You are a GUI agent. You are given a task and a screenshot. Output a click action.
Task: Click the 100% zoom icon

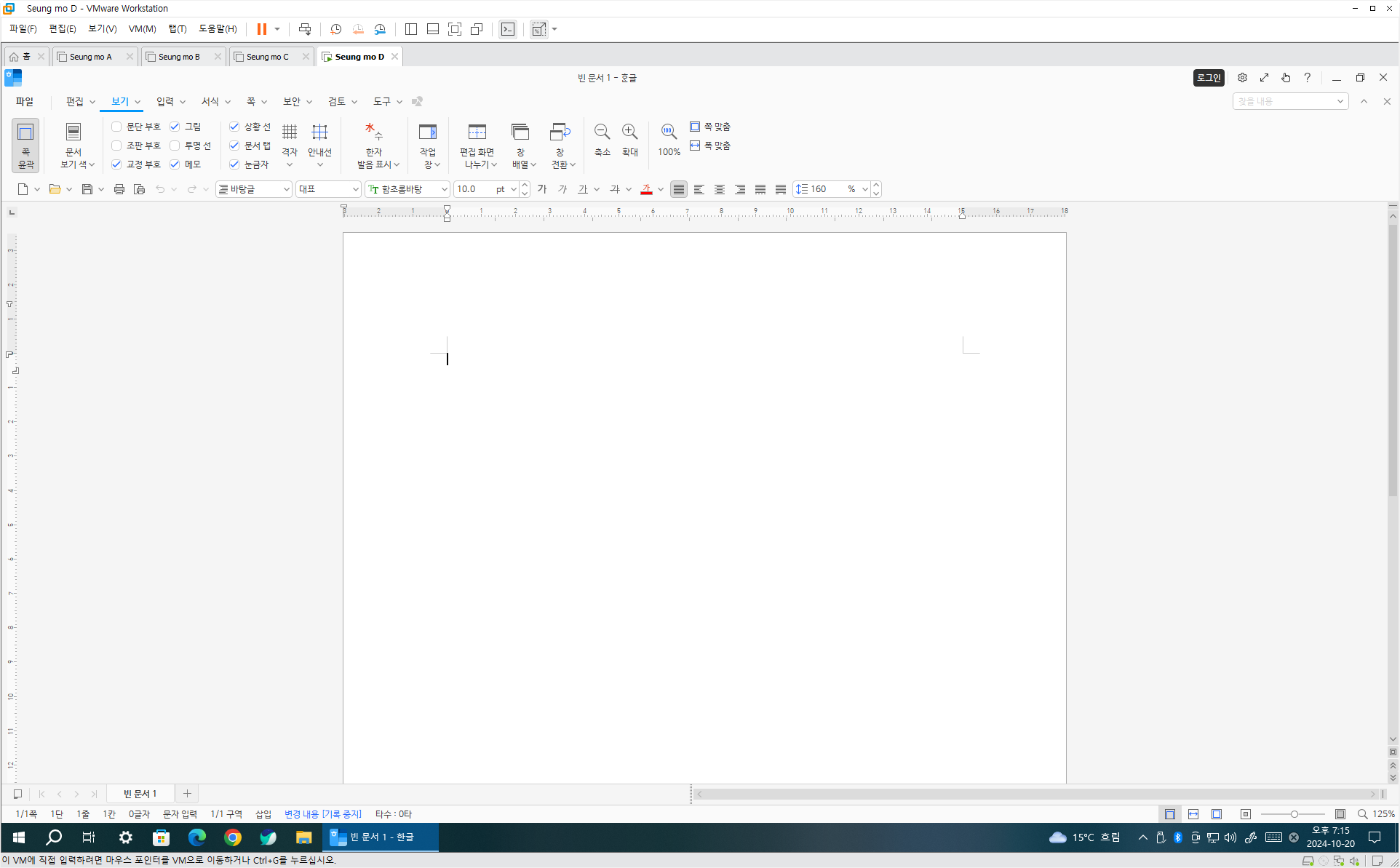coord(668,132)
